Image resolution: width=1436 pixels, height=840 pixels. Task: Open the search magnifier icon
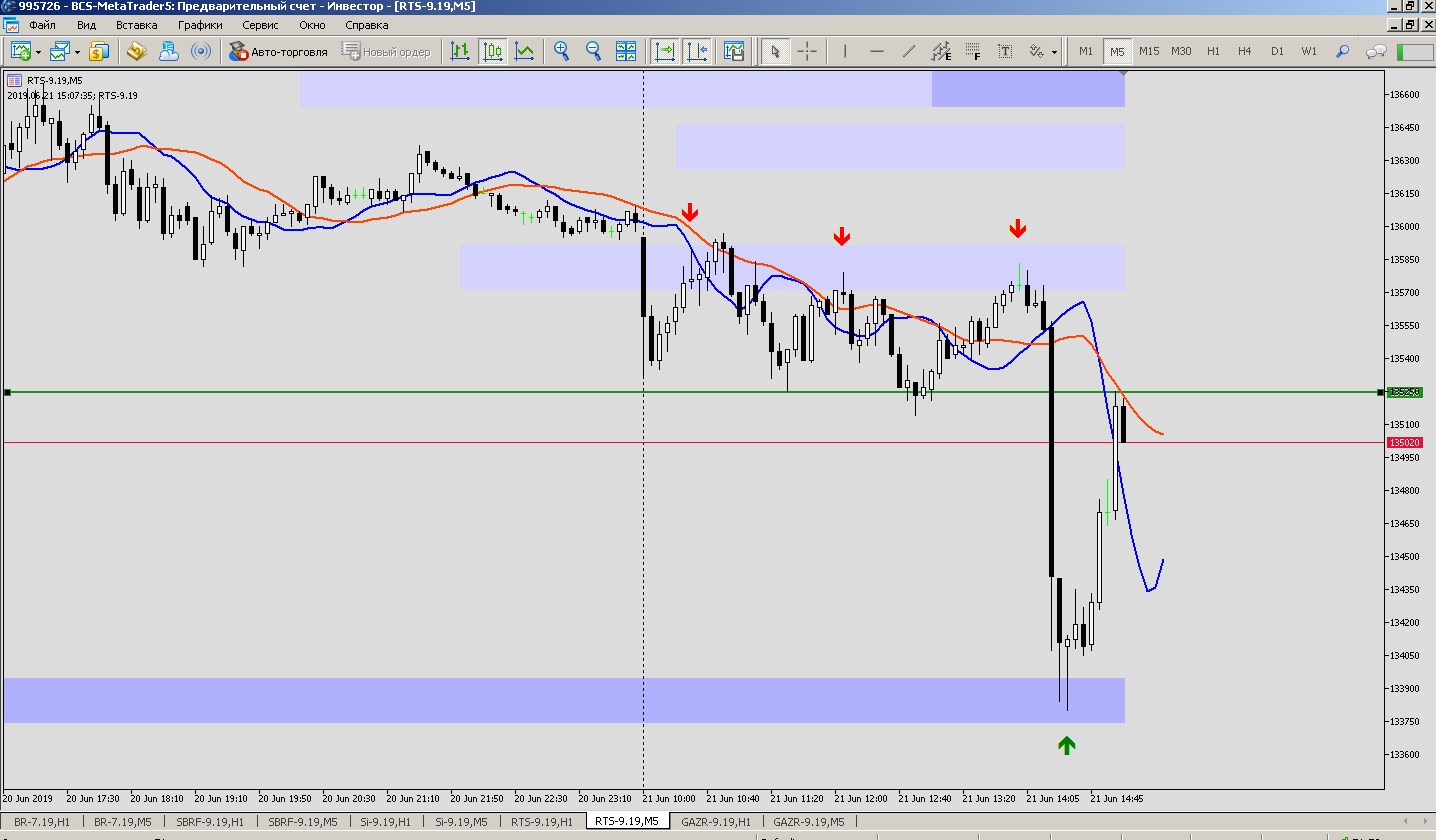click(x=1343, y=51)
